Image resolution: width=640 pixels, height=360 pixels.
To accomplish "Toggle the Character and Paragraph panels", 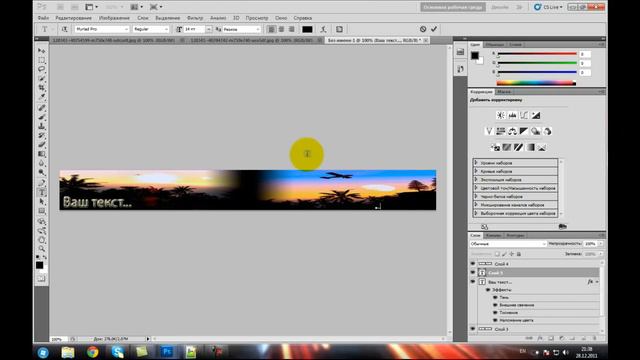I will click(339, 29).
